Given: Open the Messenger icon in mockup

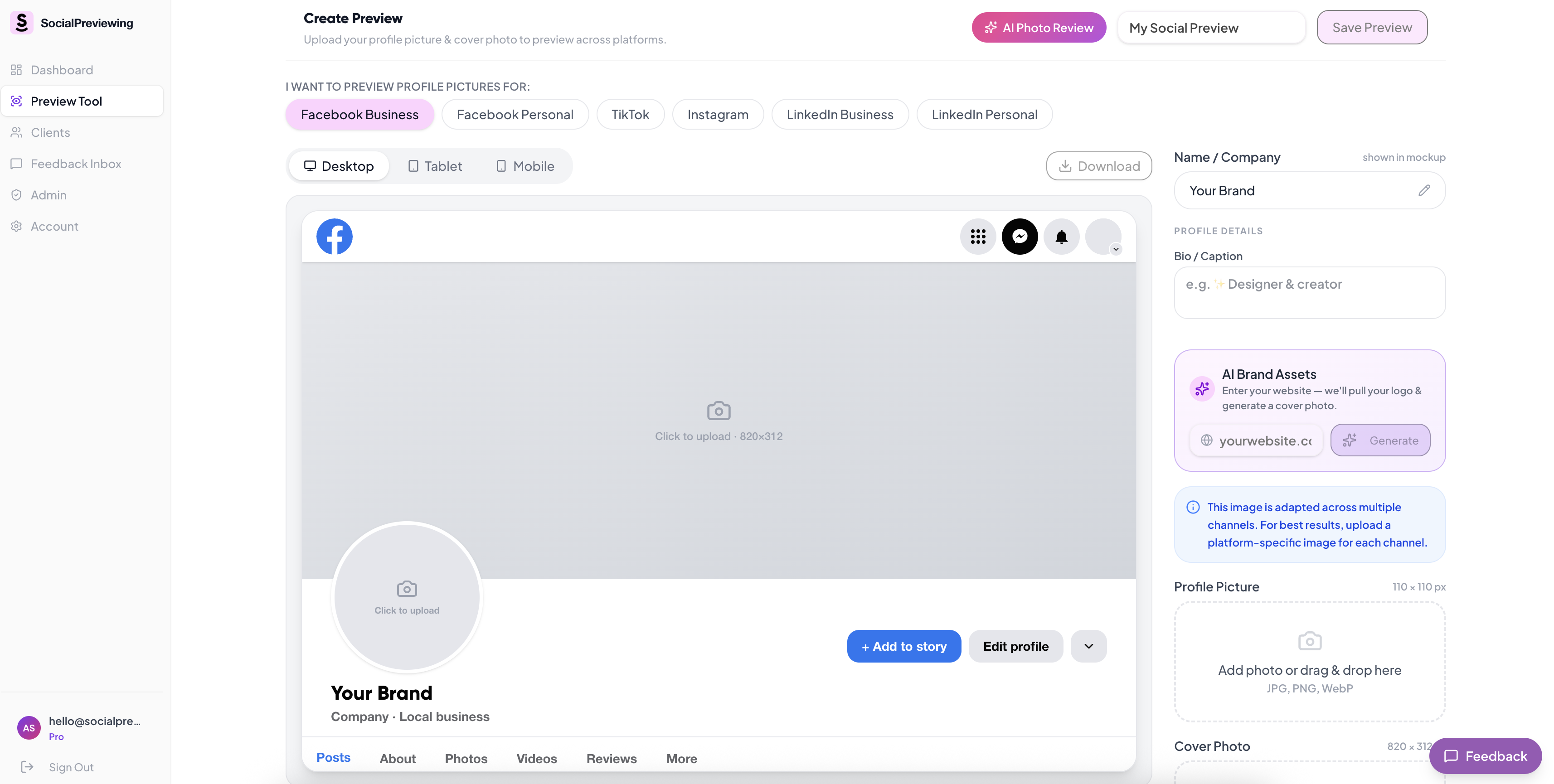Looking at the screenshot, I should (1020, 237).
